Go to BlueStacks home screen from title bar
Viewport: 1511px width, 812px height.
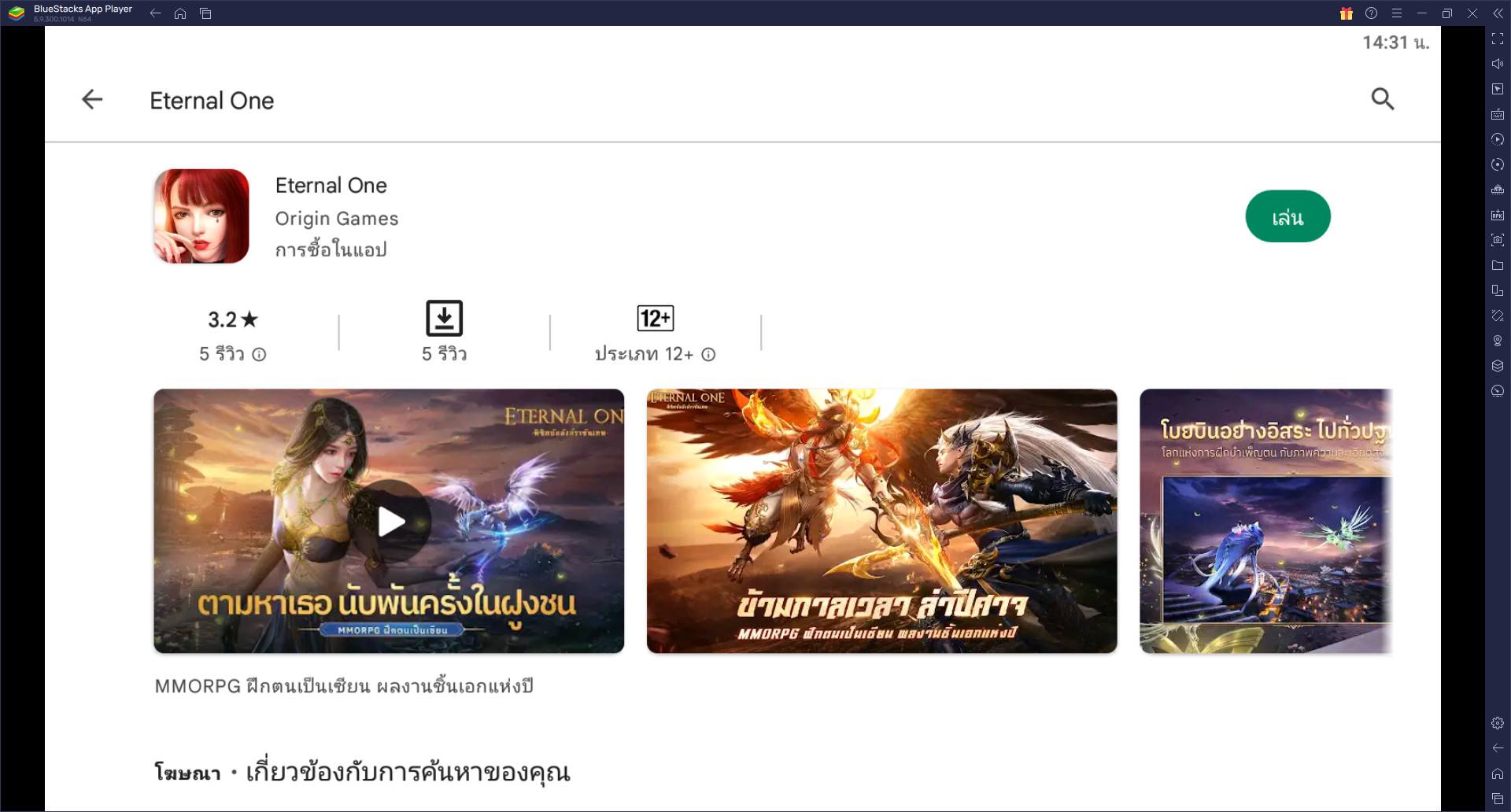tap(180, 13)
